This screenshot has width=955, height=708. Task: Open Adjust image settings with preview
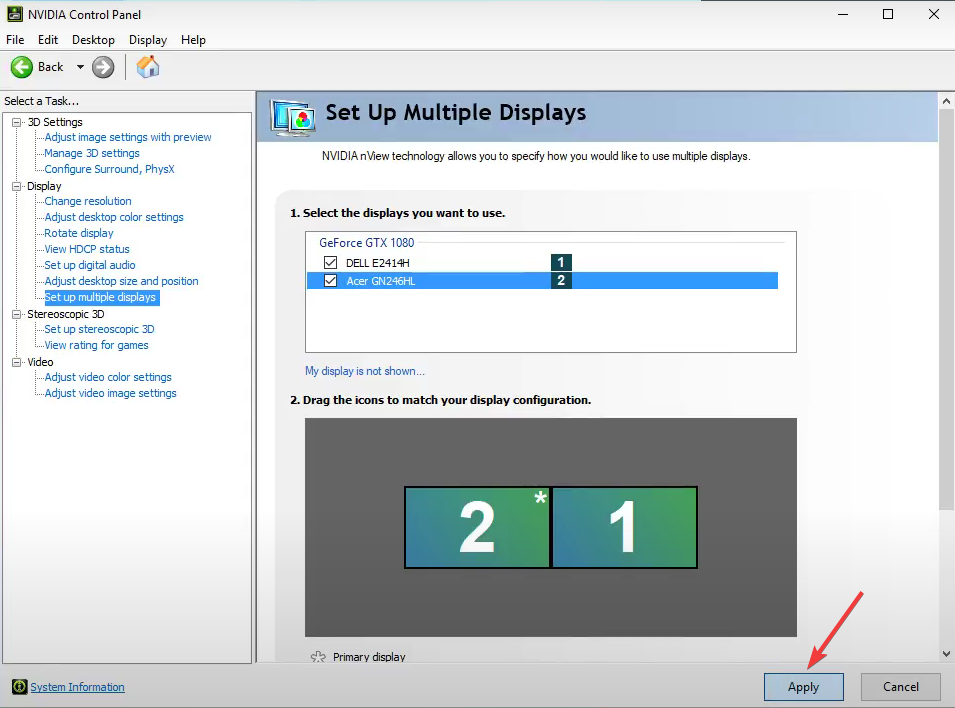click(x=128, y=137)
